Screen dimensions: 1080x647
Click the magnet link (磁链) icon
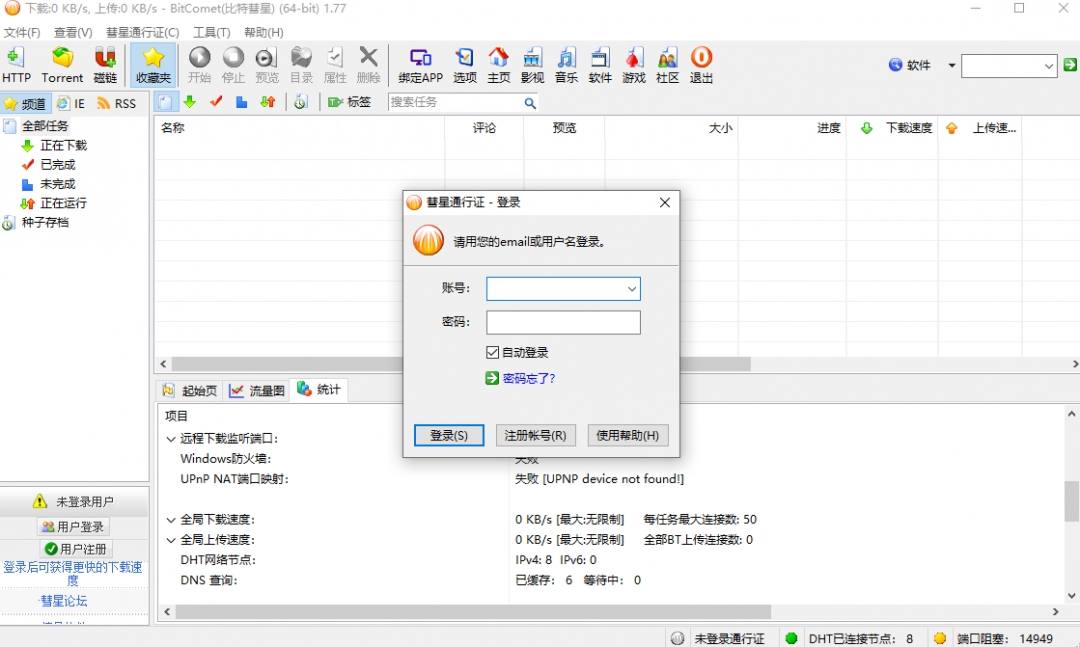point(105,65)
